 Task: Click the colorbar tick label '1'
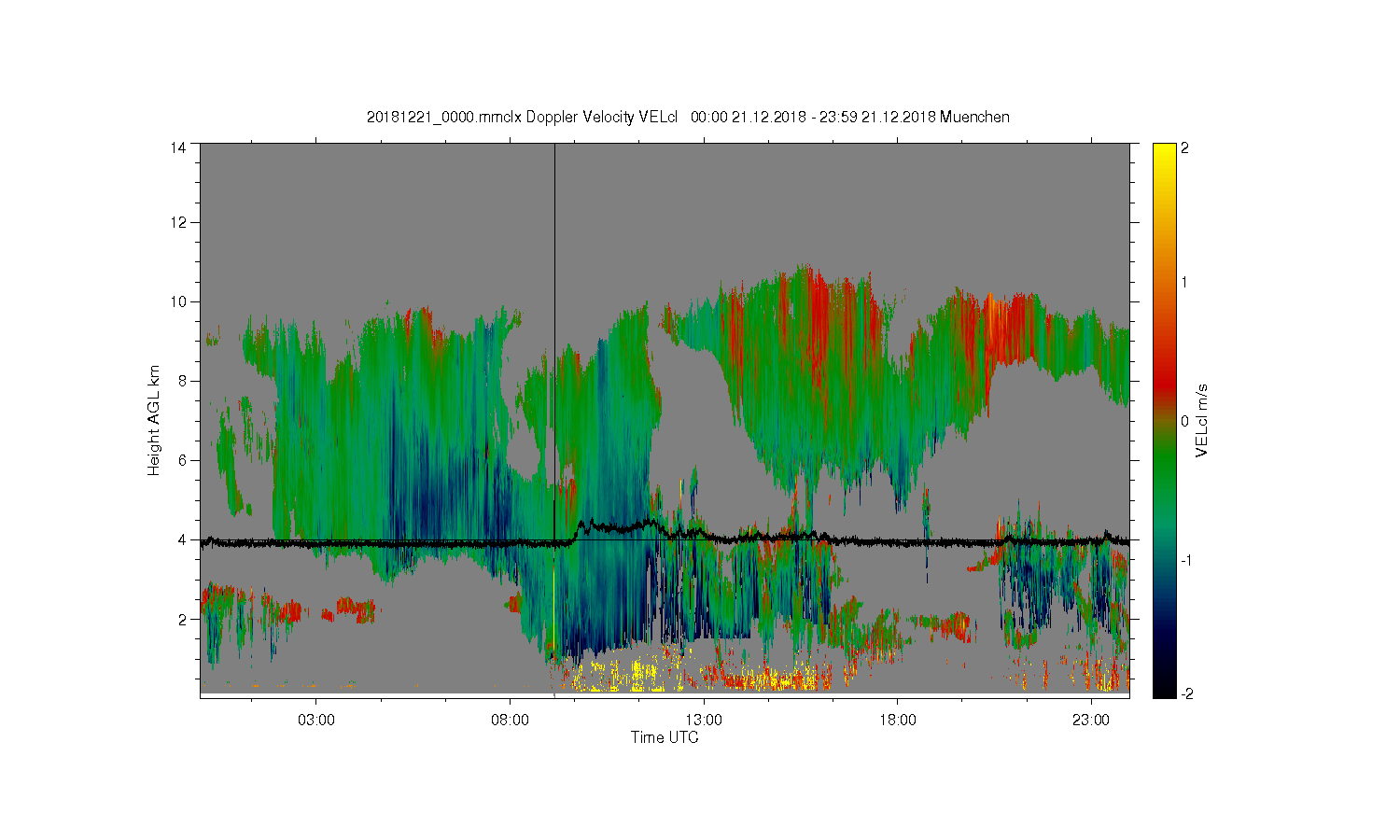(1185, 282)
